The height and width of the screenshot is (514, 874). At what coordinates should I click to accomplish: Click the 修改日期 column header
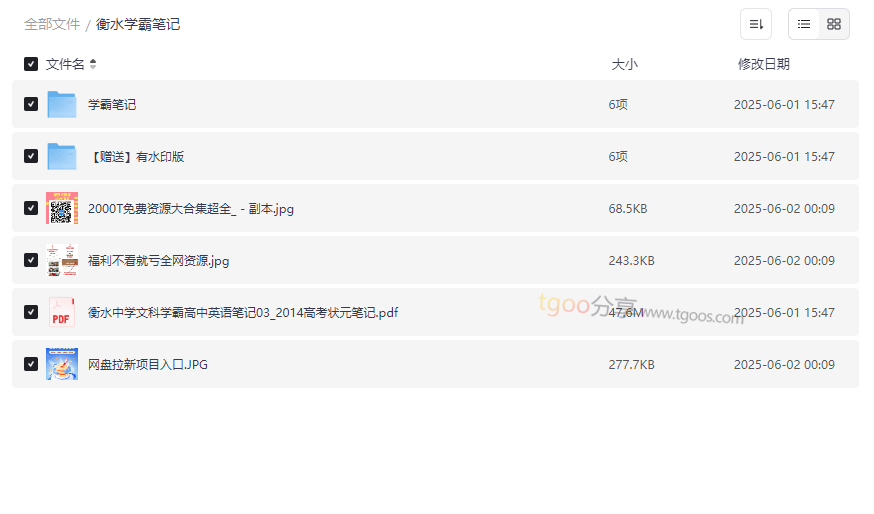pyautogui.click(x=764, y=64)
